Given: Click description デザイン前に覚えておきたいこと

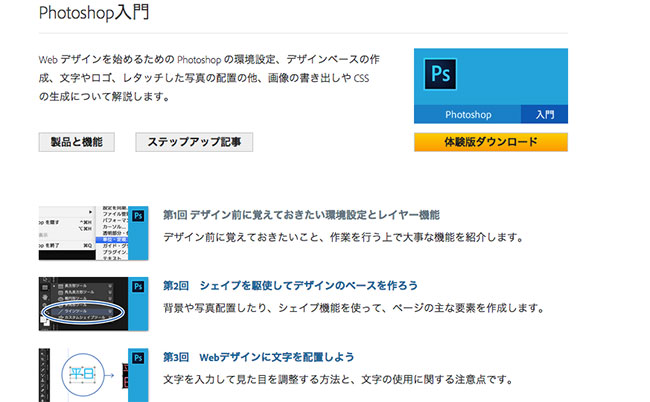Looking at the screenshot, I should 344,237.
